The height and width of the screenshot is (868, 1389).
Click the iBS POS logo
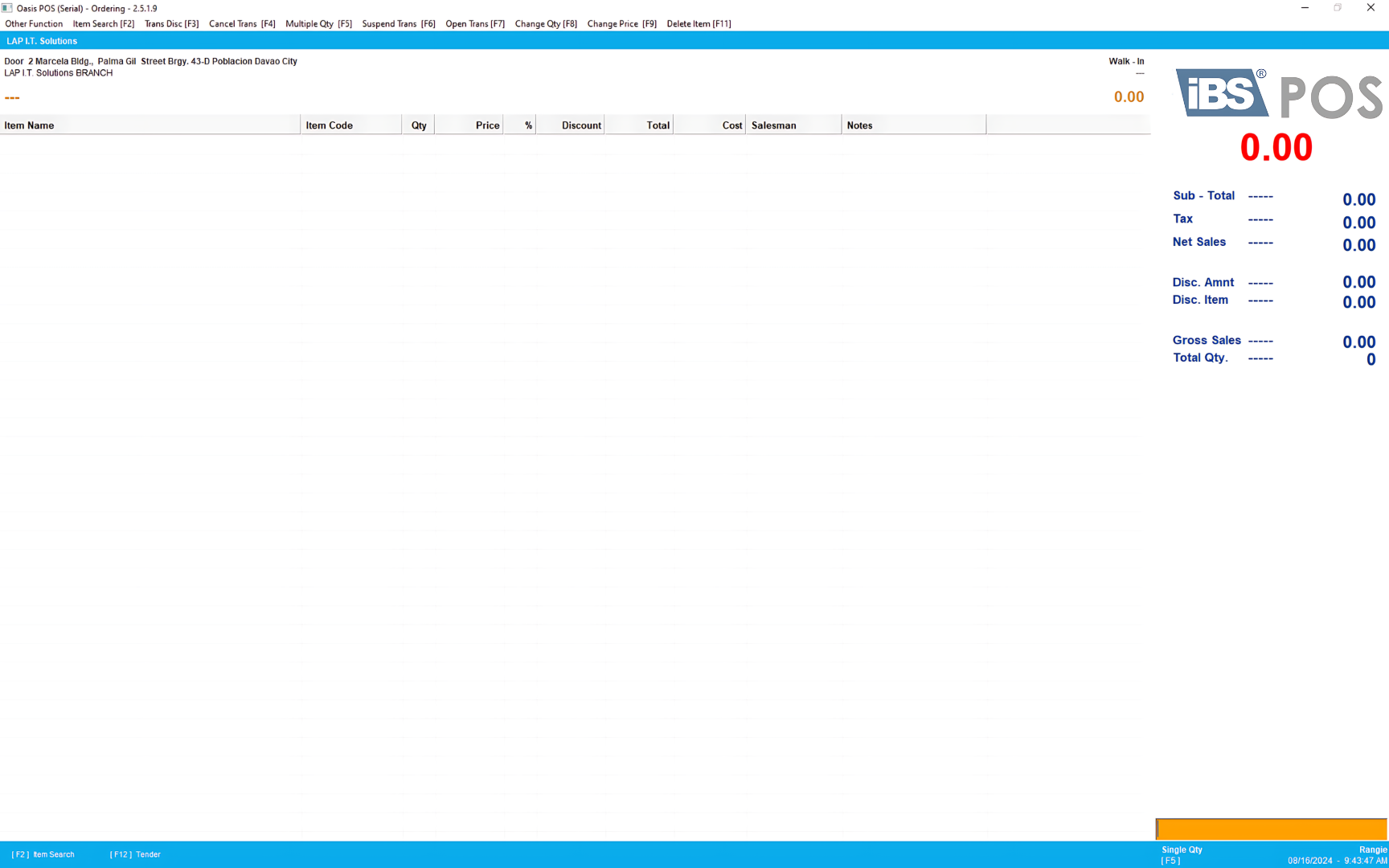pyautogui.click(x=1278, y=94)
